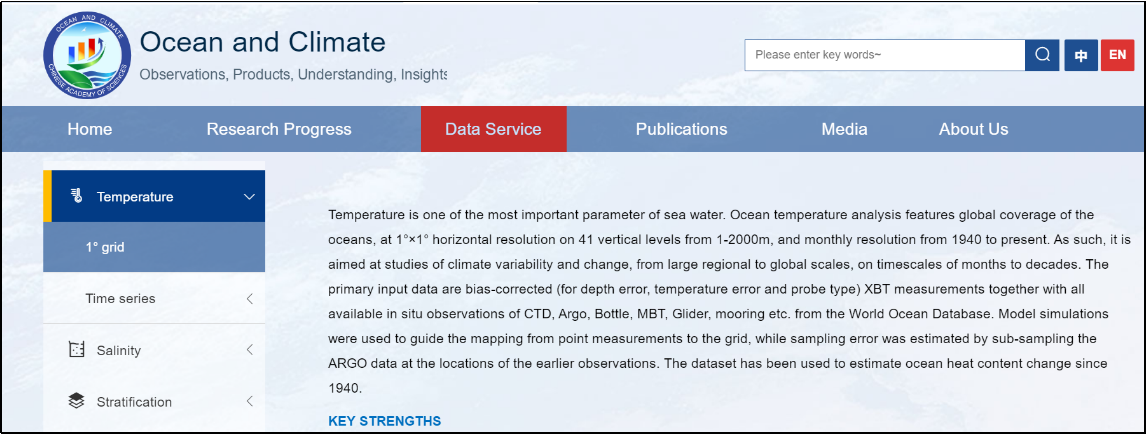Open the Publications menu item
Viewport: 1147px width, 435px height.
(682, 129)
